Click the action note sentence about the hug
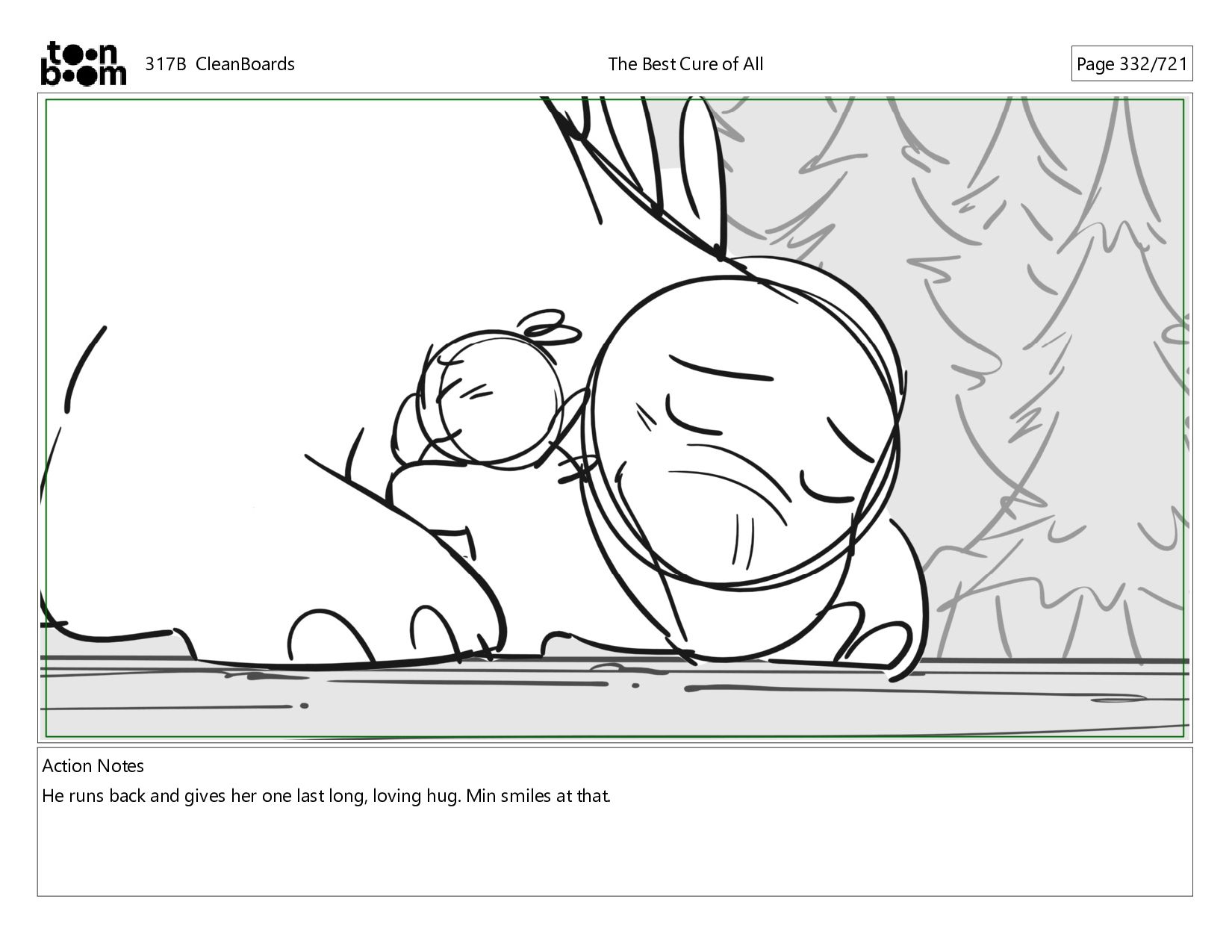The image size is (1232, 952). [x=326, y=796]
